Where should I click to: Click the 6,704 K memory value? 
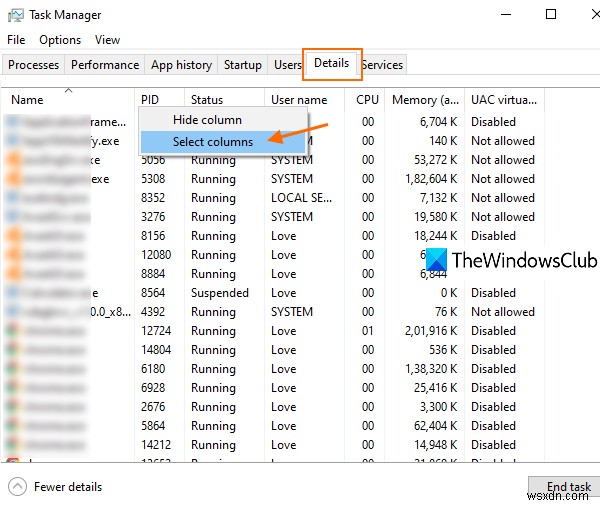point(439,122)
